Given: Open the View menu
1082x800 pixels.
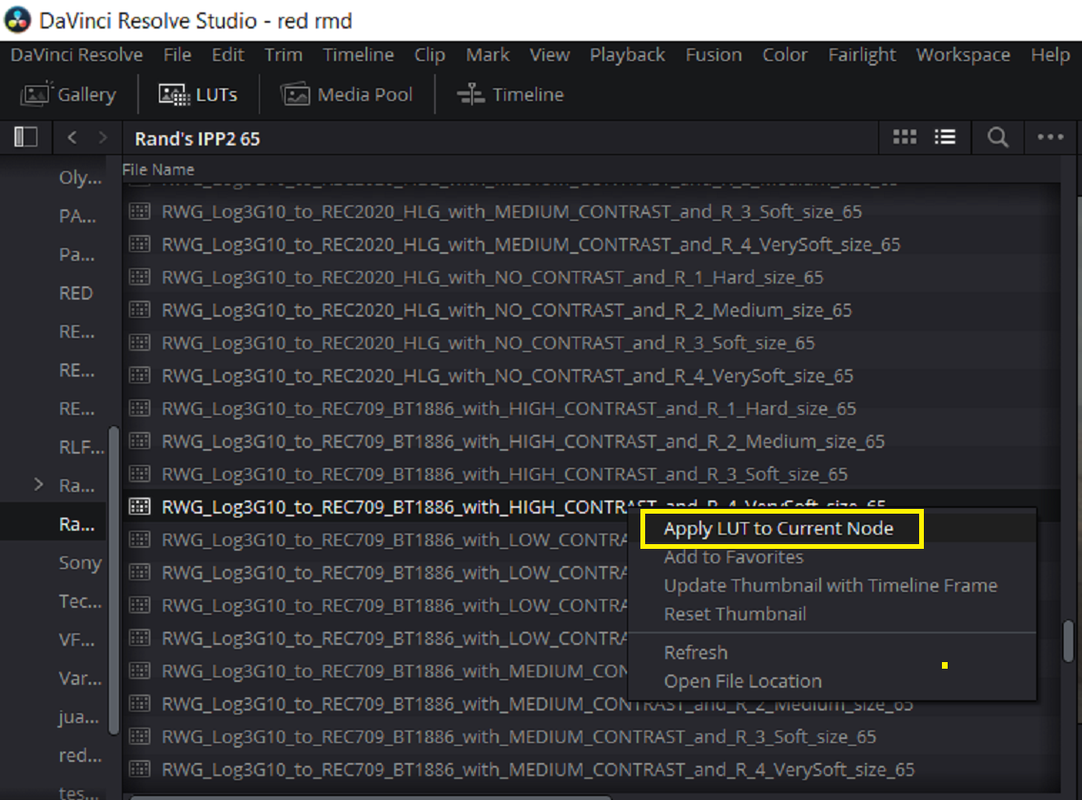Looking at the screenshot, I should pos(549,55).
